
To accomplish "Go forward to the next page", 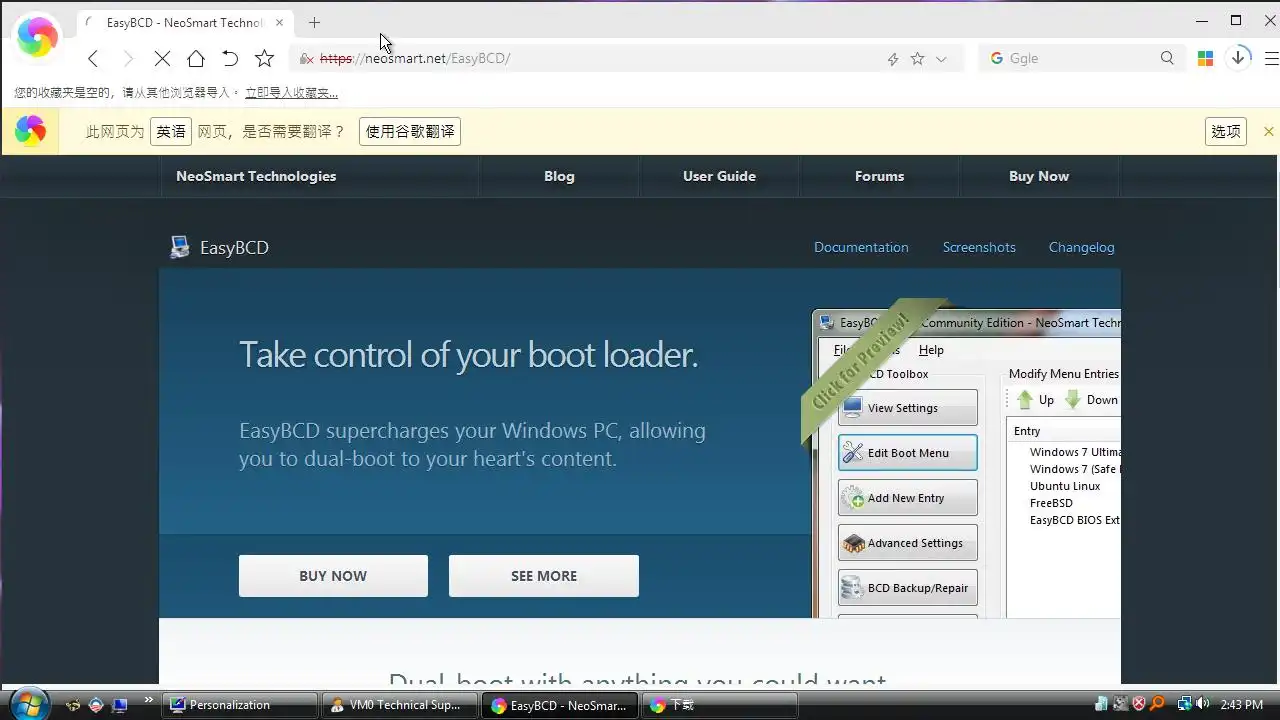I will (128, 59).
